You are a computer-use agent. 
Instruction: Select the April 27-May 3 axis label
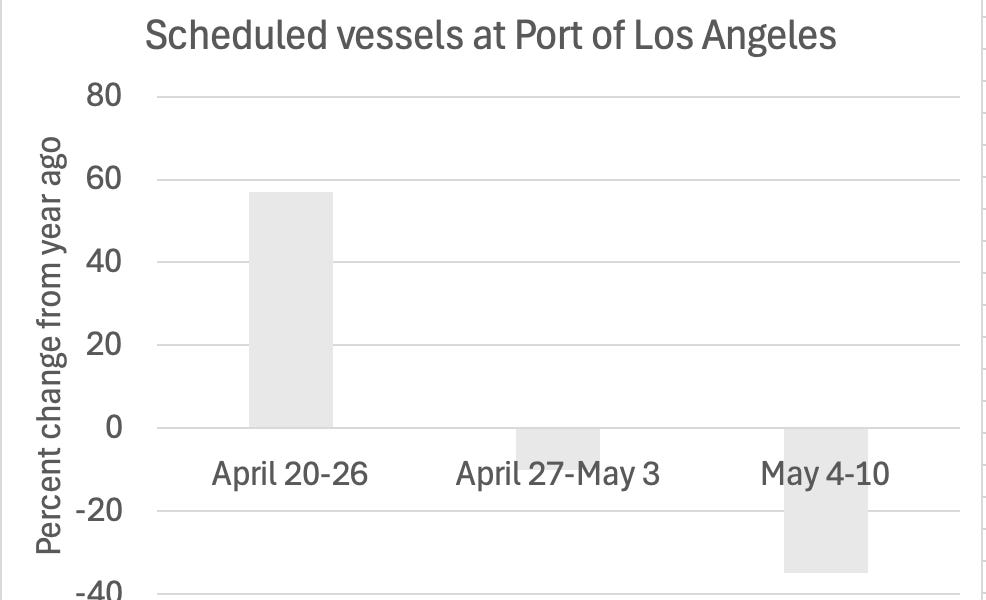558,473
